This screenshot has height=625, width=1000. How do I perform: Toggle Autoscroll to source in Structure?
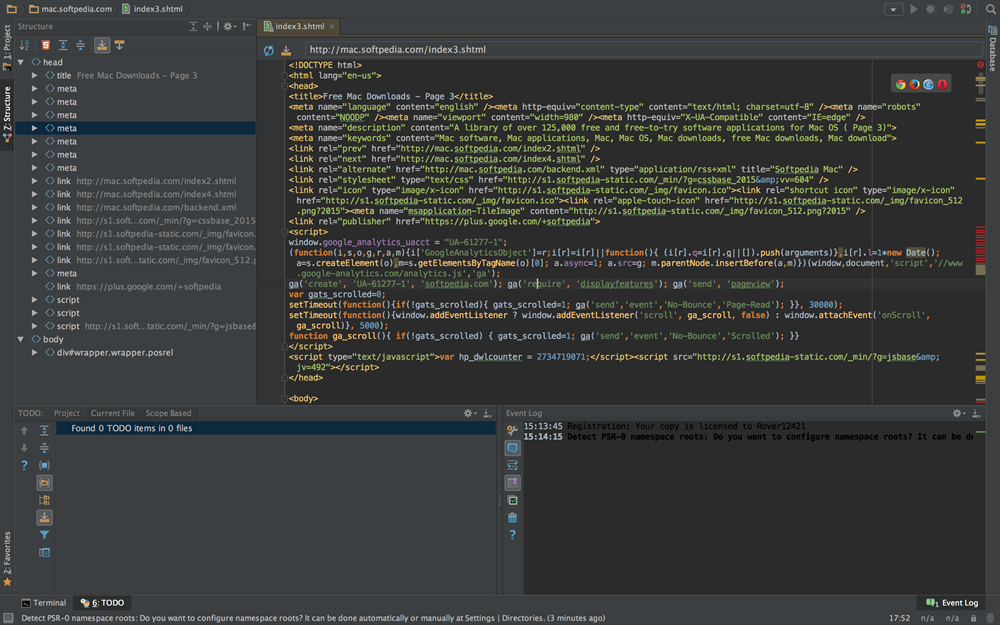point(101,45)
